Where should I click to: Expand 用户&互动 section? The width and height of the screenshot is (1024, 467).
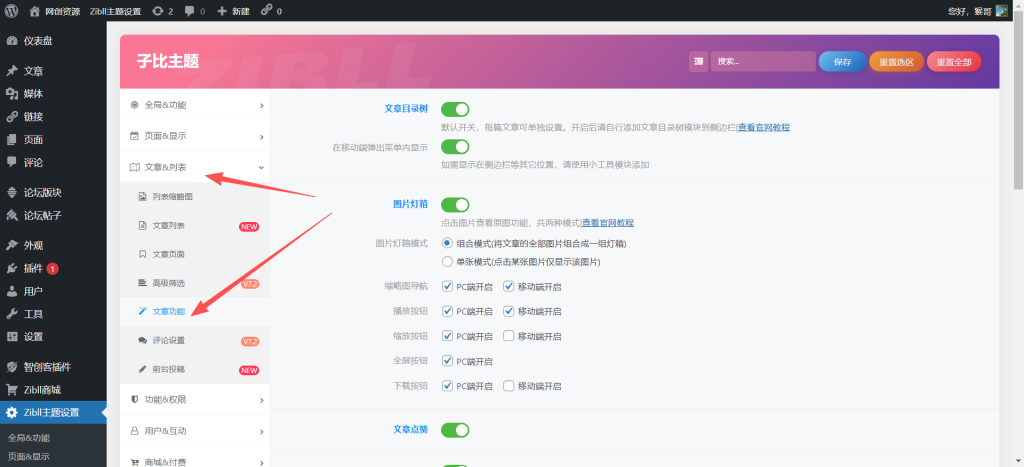[x=195, y=431]
